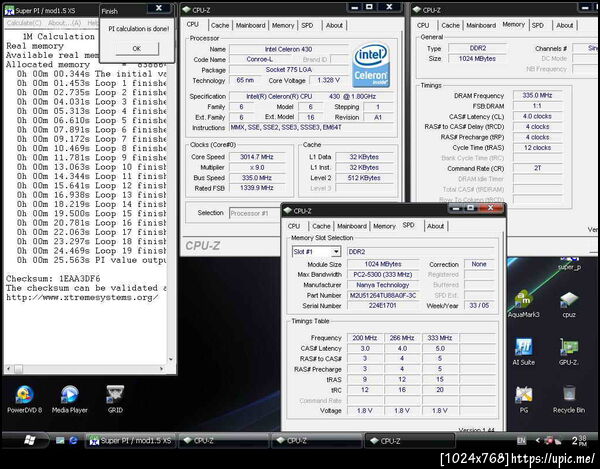Select Memory tab in front CPU-Z SPD window
Image resolution: width=600 pixels, height=469 pixels.
tap(384, 226)
